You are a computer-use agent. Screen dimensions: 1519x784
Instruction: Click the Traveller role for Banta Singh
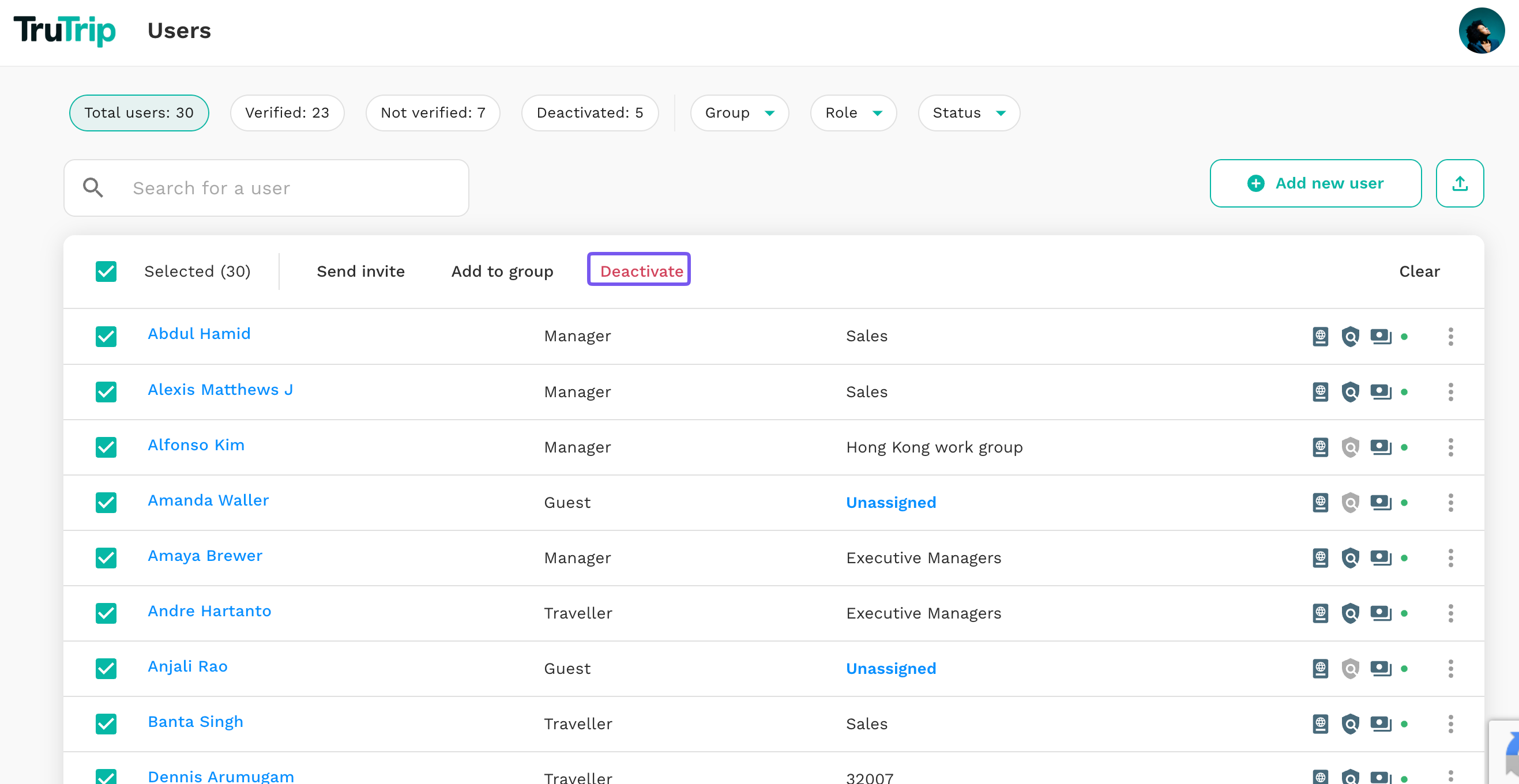pyautogui.click(x=578, y=724)
